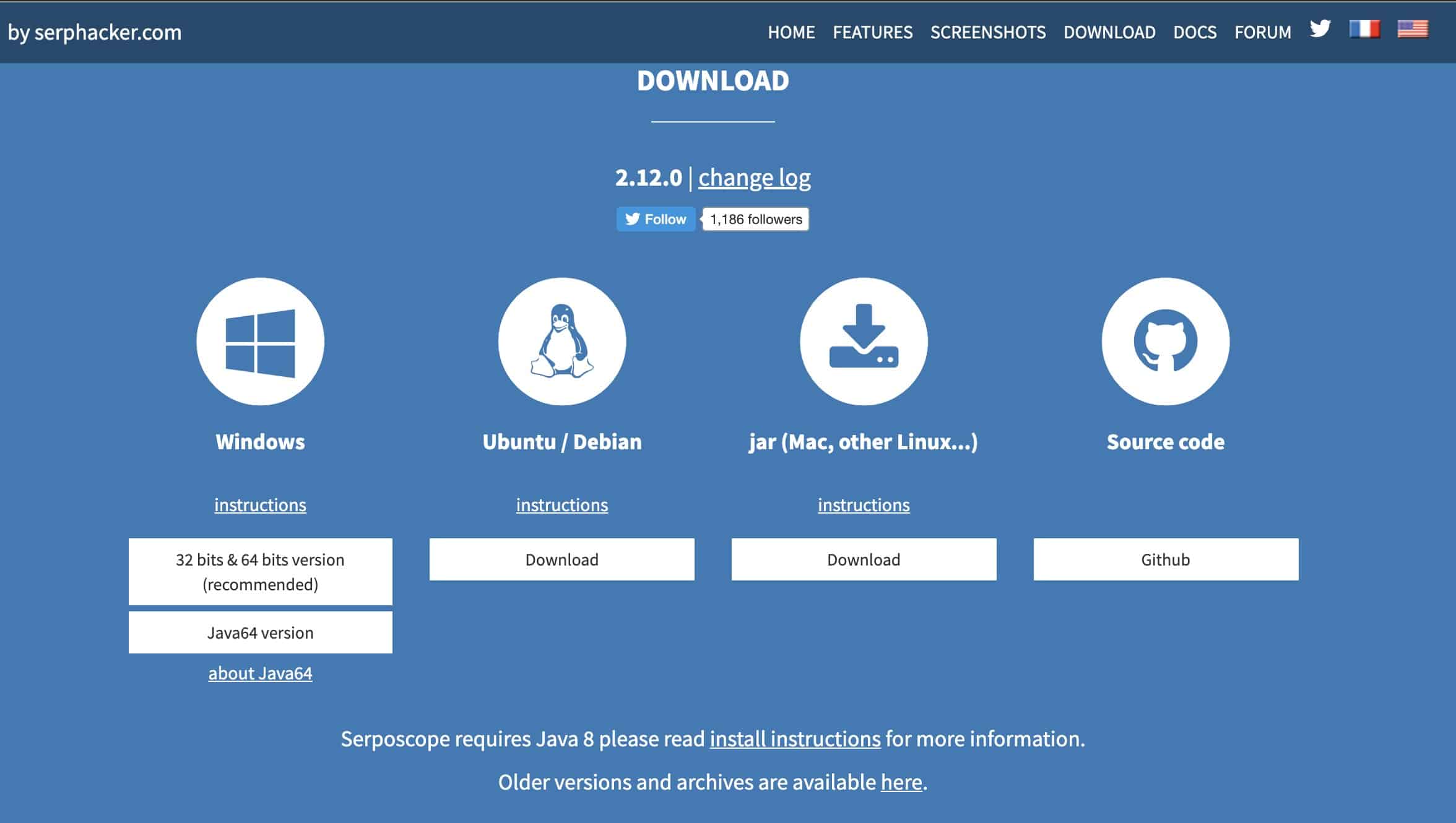Open the install instructions link
The height and width of the screenshot is (823, 1456).
coord(795,739)
